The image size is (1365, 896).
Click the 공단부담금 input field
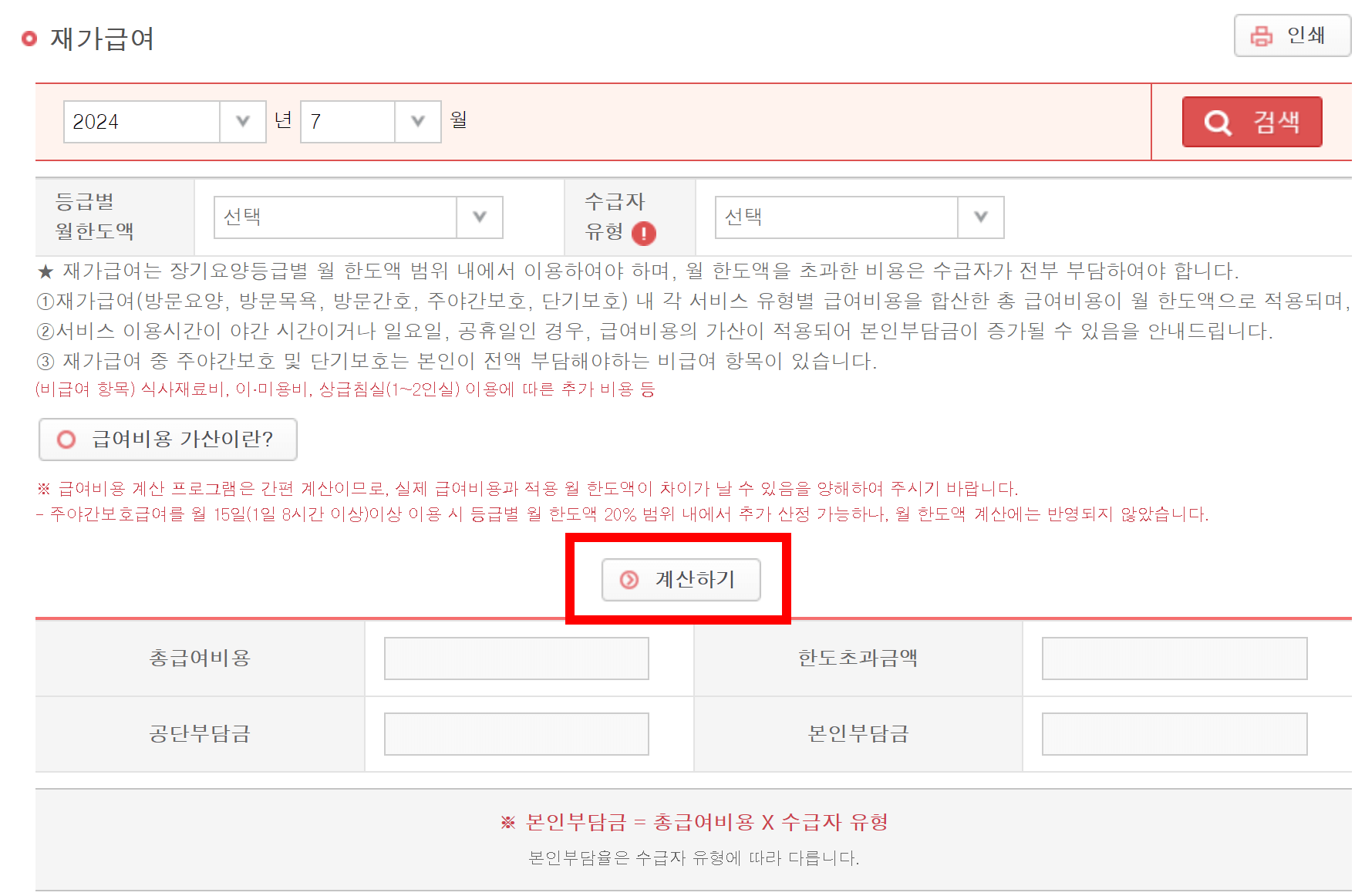(515, 733)
